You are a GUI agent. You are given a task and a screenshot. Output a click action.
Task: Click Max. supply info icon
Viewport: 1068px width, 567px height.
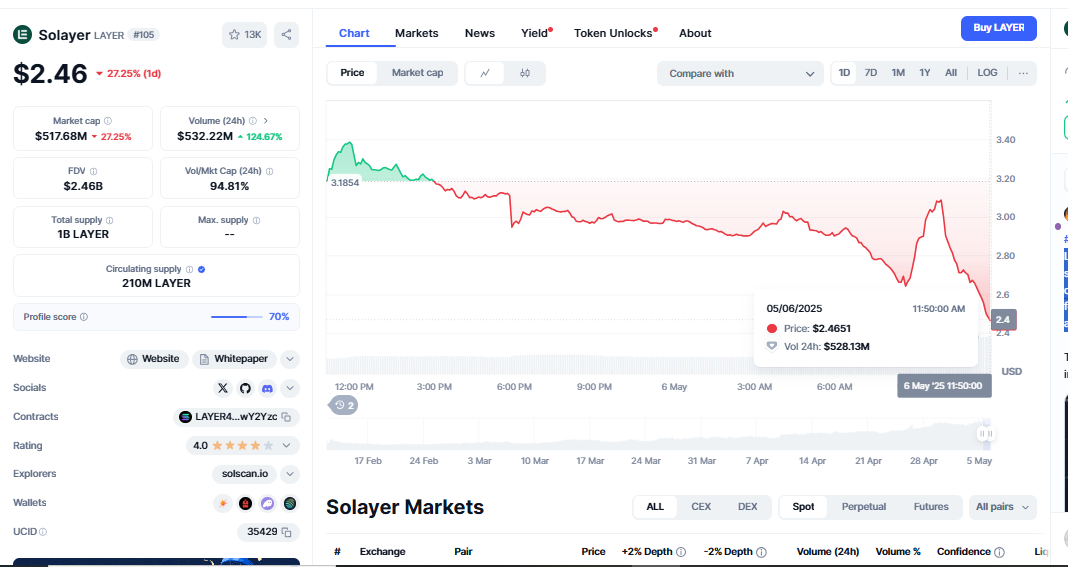pyautogui.click(x=257, y=220)
